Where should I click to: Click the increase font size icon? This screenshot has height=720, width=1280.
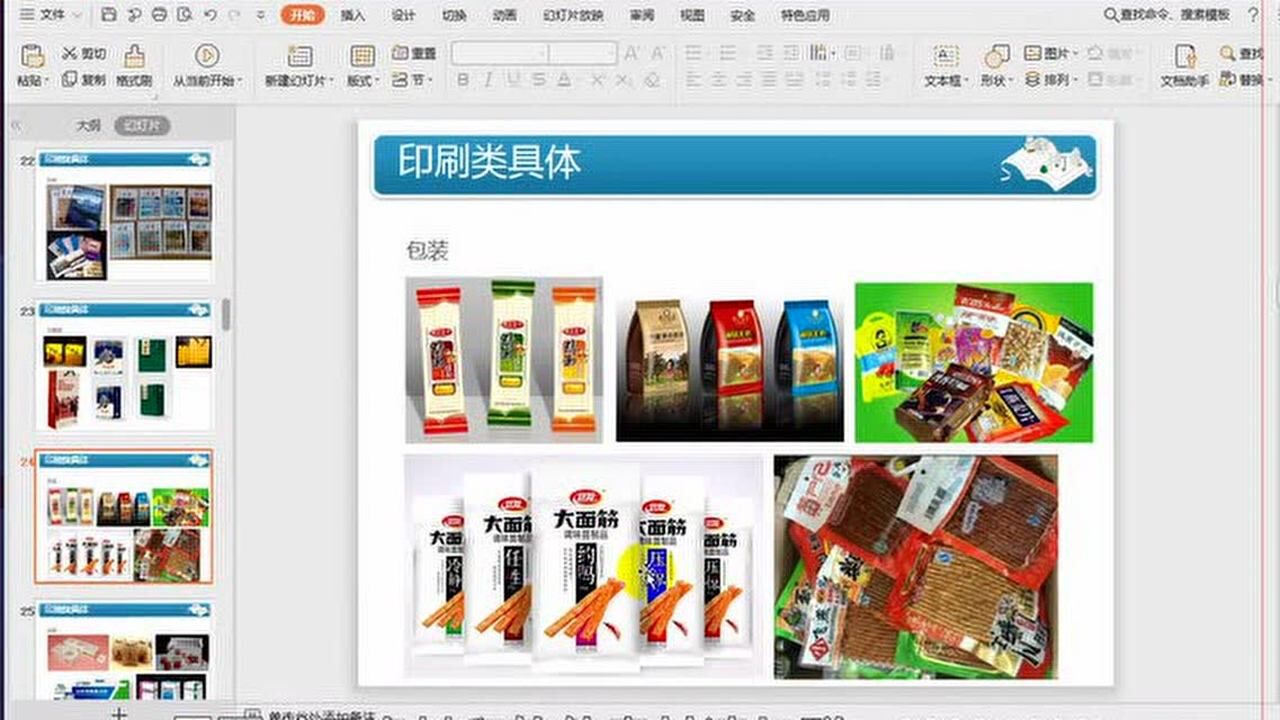click(632, 53)
